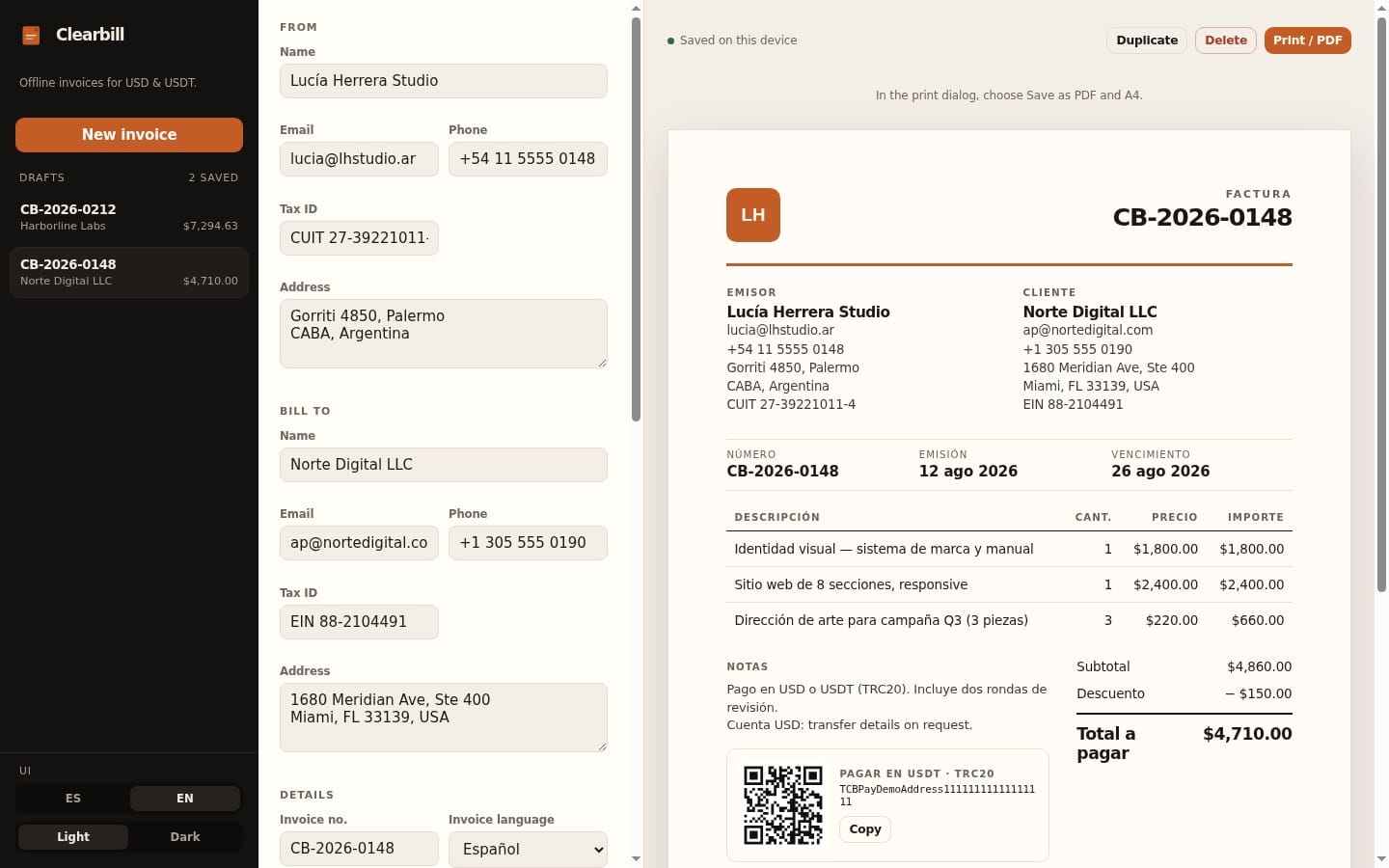Viewport: 1389px width, 868px height.
Task: Click the form panel scroll-down arrow
Action: pos(636,858)
